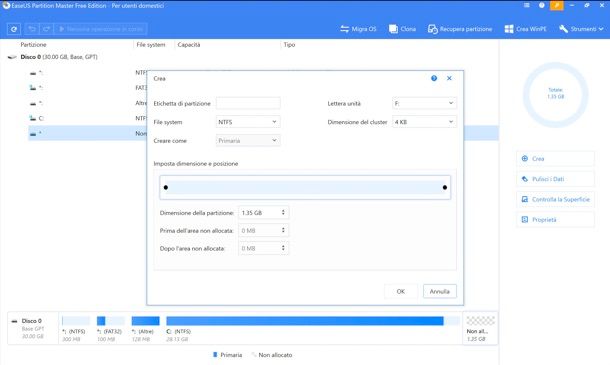The width and height of the screenshot is (610, 365).
Task: Select the Altro 128 MB partition block
Action: coord(145,329)
